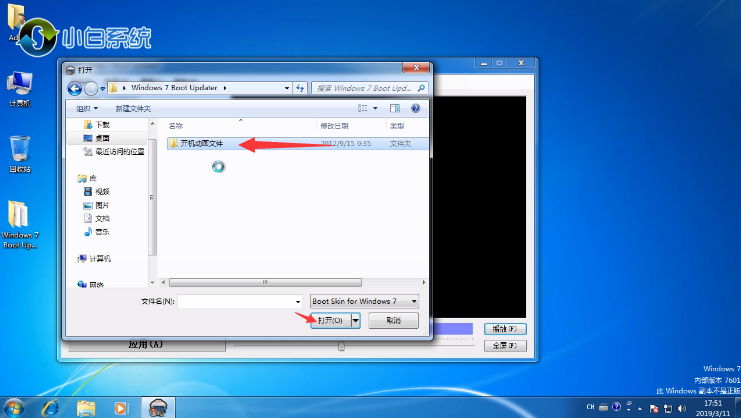Click 新建文件夹 button
This screenshot has height=418, width=741.
133,109
